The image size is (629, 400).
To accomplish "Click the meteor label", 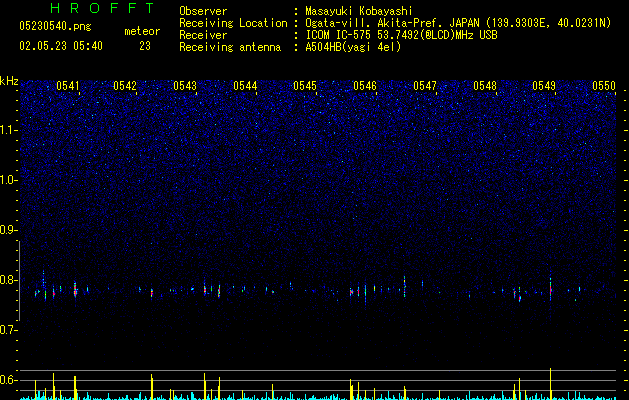I will tap(142, 31).
